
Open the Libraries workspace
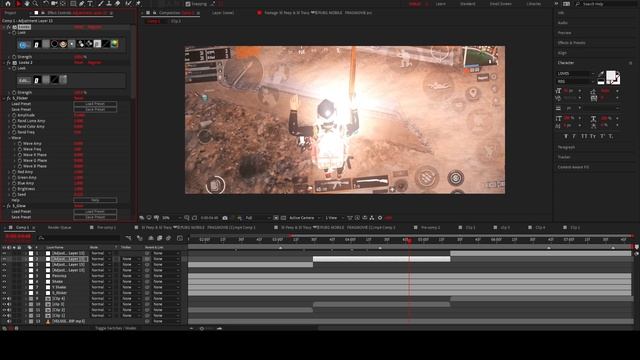coord(533,4)
